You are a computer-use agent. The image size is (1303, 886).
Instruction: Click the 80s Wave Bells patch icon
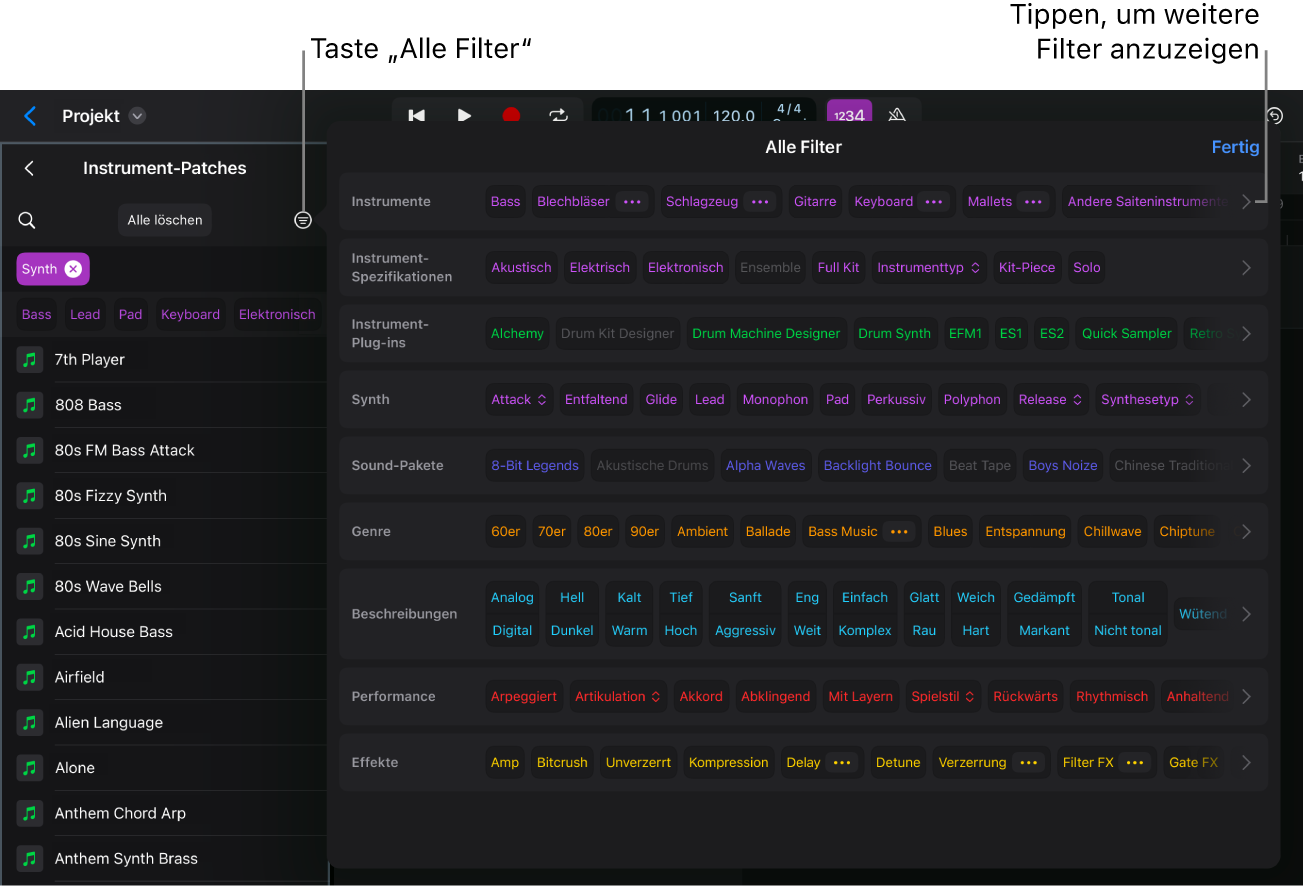[x=30, y=586]
